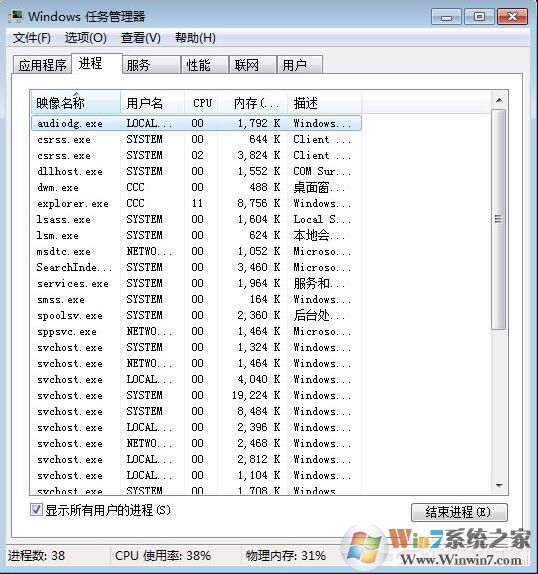This screenshot has width=538, height=574.
Task: Select the smss.exe process
Action: (x=196, y=299)
